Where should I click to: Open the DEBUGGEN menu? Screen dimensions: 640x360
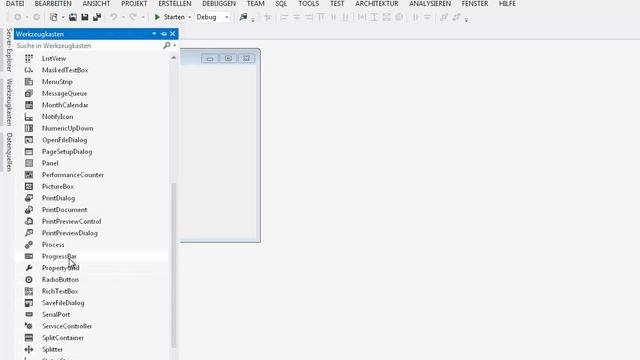(x=219, y=4)
